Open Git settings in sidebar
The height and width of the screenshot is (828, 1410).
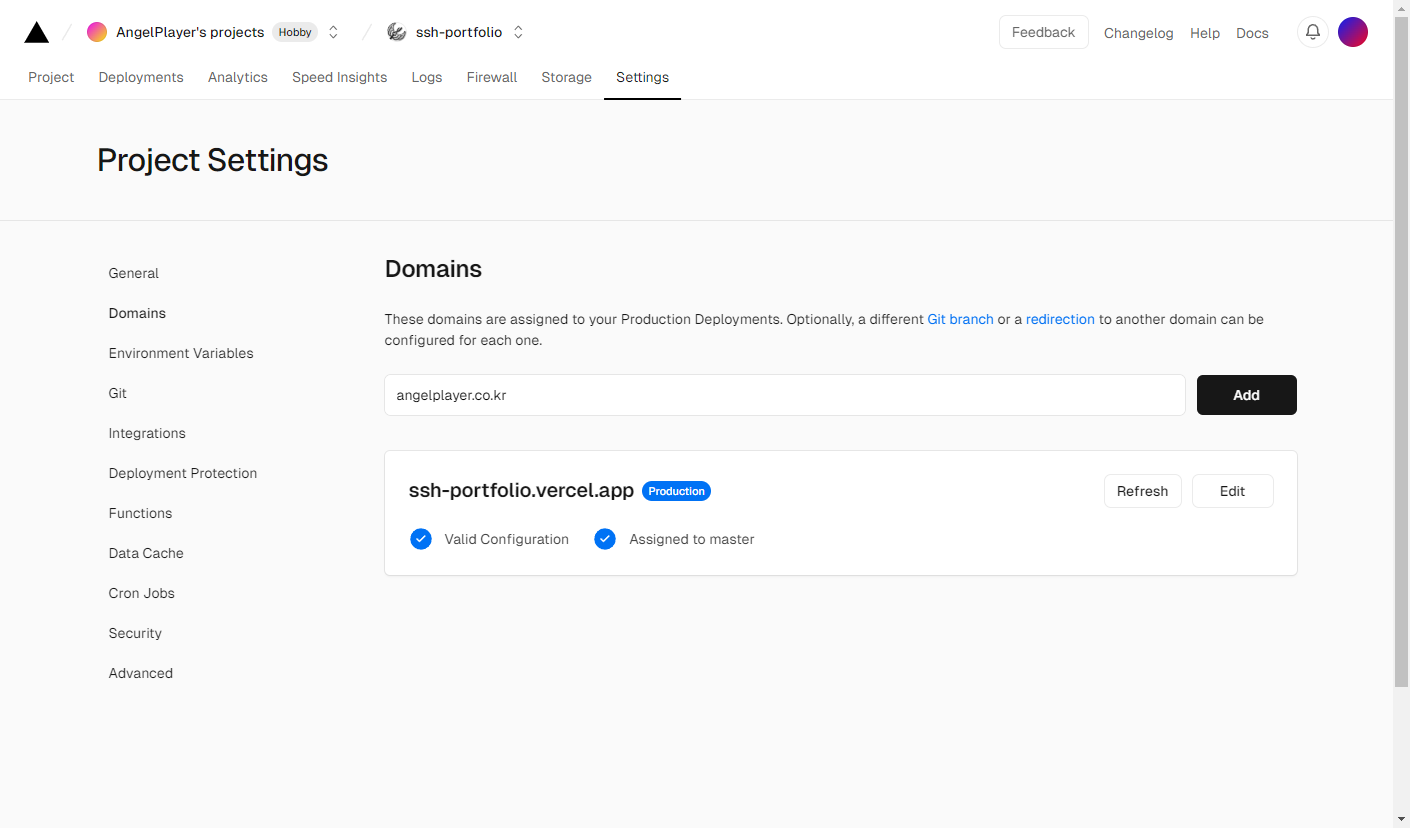[118, 393]
